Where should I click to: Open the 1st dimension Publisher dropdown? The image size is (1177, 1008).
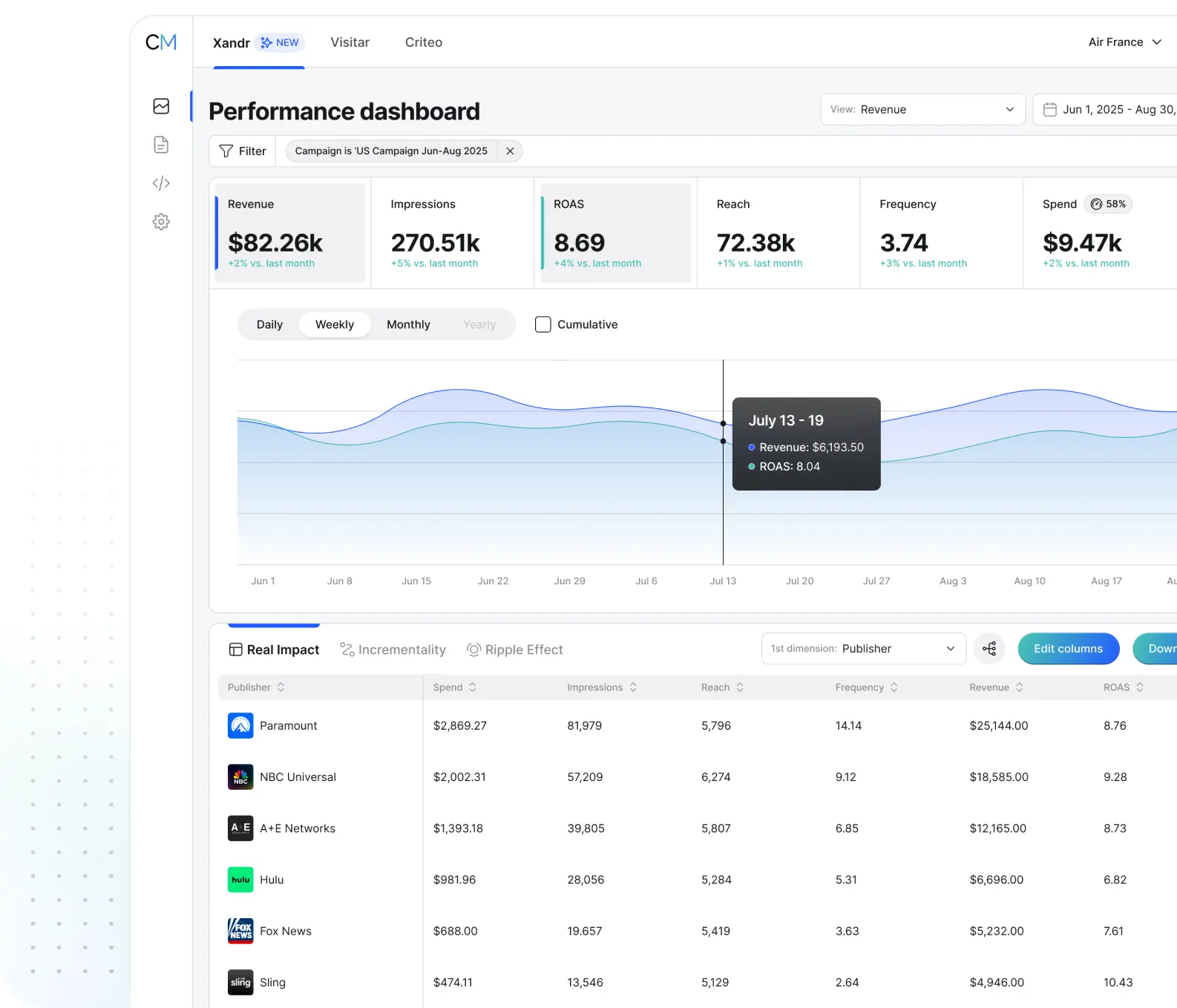point(863,649)
